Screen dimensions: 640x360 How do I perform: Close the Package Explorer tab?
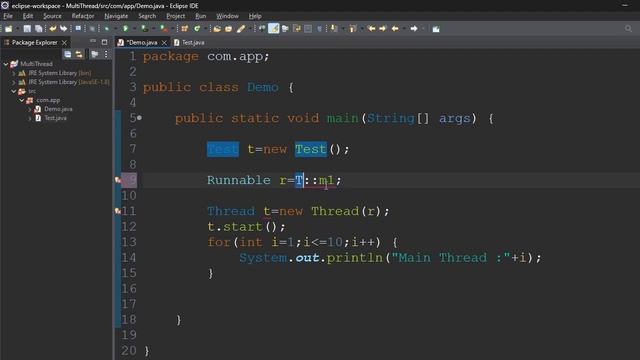point(64,42)
